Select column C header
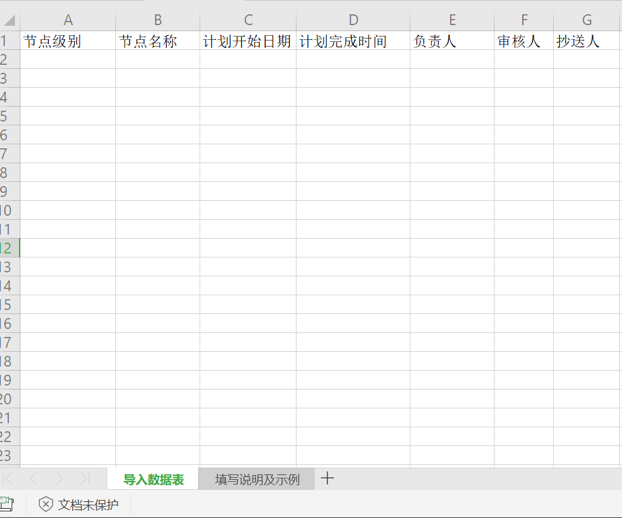Image resolution: width=622 pixels, height=518 pixels. tap(248, 20)
